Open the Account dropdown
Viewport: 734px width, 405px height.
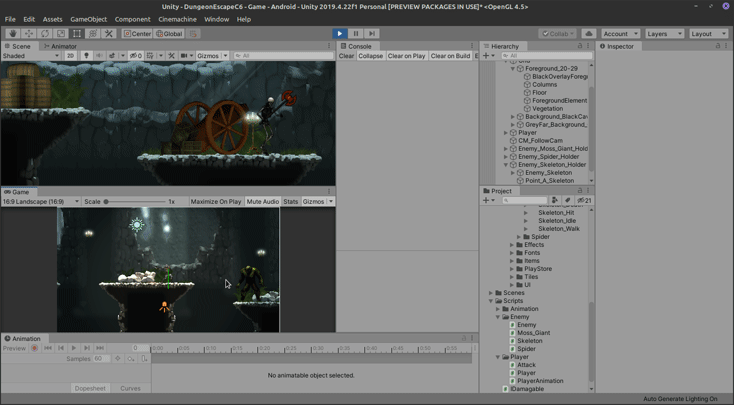coord(621,34)
